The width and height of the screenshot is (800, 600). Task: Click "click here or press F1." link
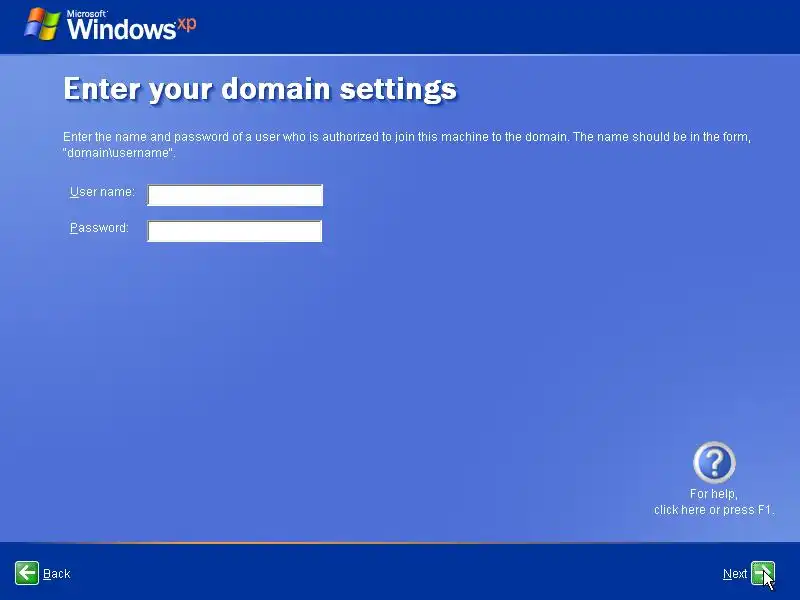tap(714, 510)
